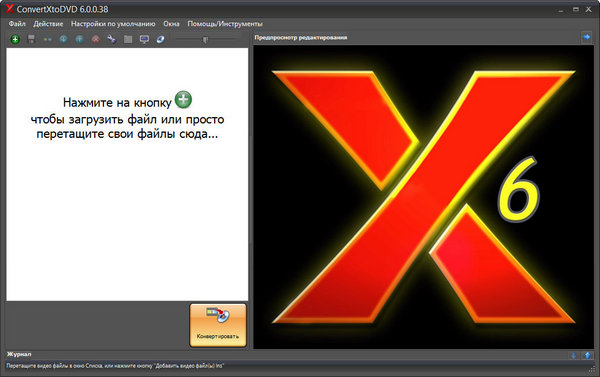Click the disc burn toolbar icon
The width and height of the screenshot is (600, 377).
tap(160, 39)
